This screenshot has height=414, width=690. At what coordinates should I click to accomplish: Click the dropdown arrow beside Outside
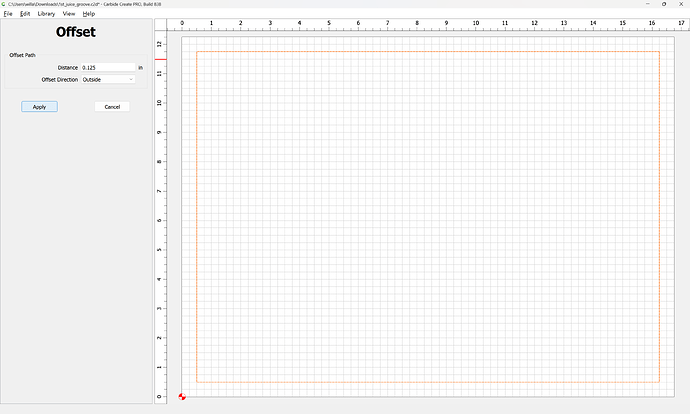(131, 79)
